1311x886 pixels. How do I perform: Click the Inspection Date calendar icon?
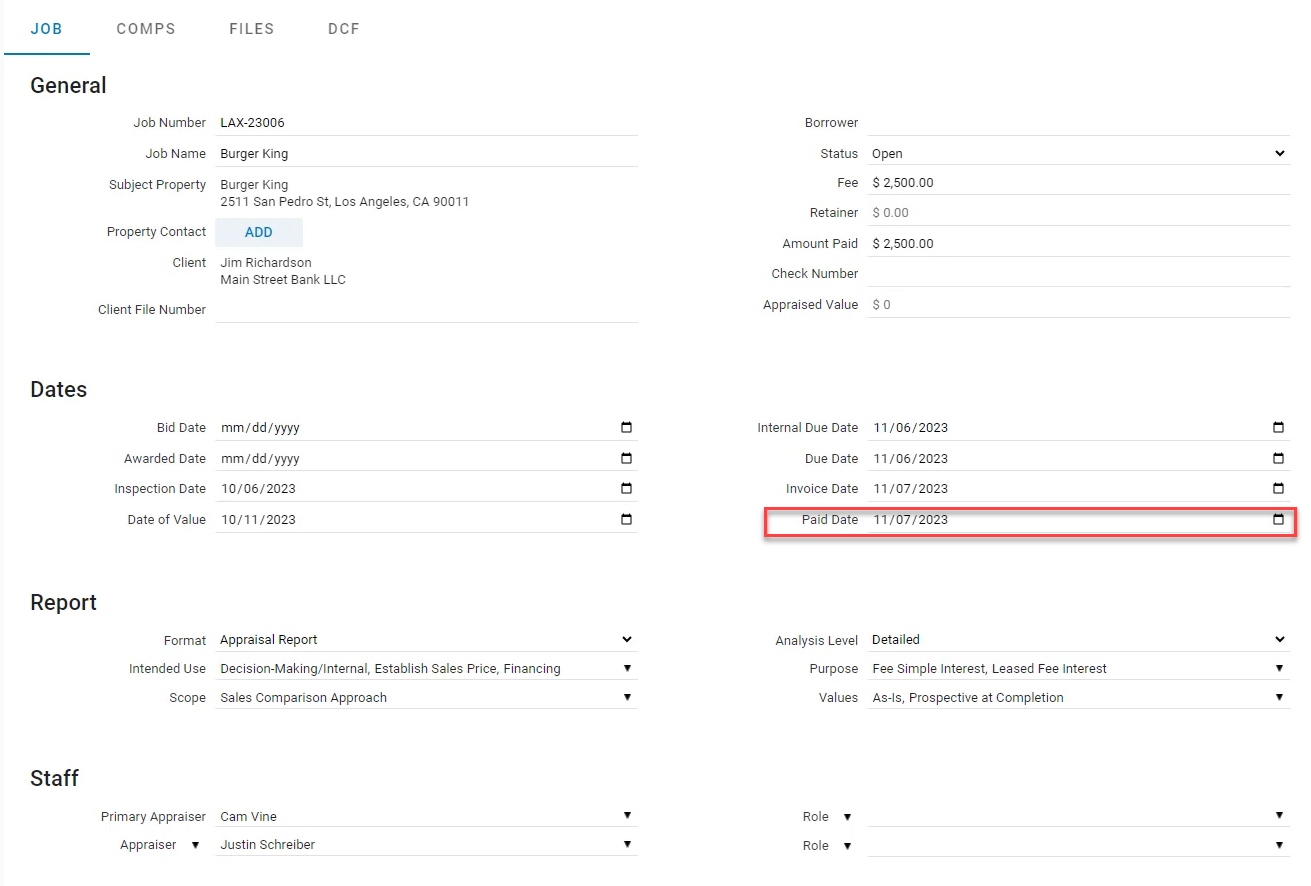[x=626, y=489]
